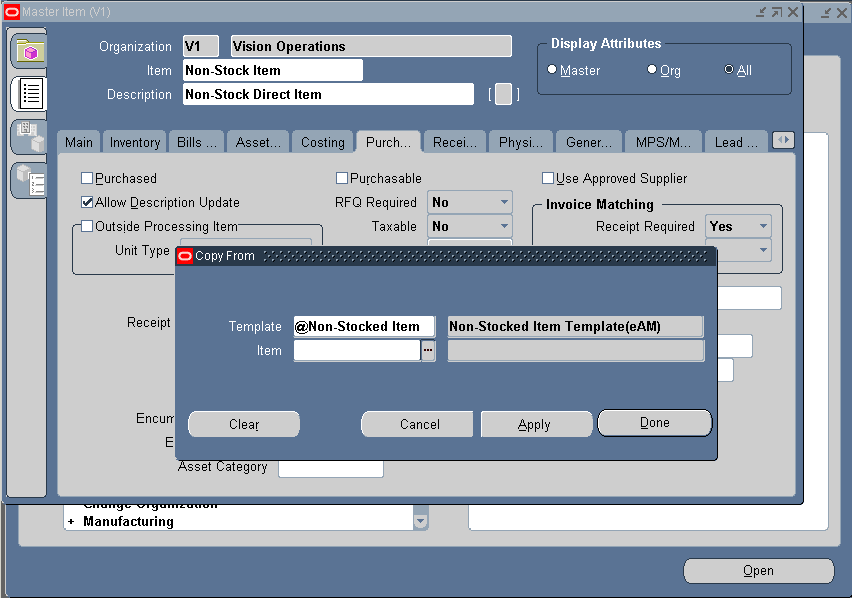Expand the Manufacturing tree node
The height and width of the screenshot is (598, 852).
point(71,521)
